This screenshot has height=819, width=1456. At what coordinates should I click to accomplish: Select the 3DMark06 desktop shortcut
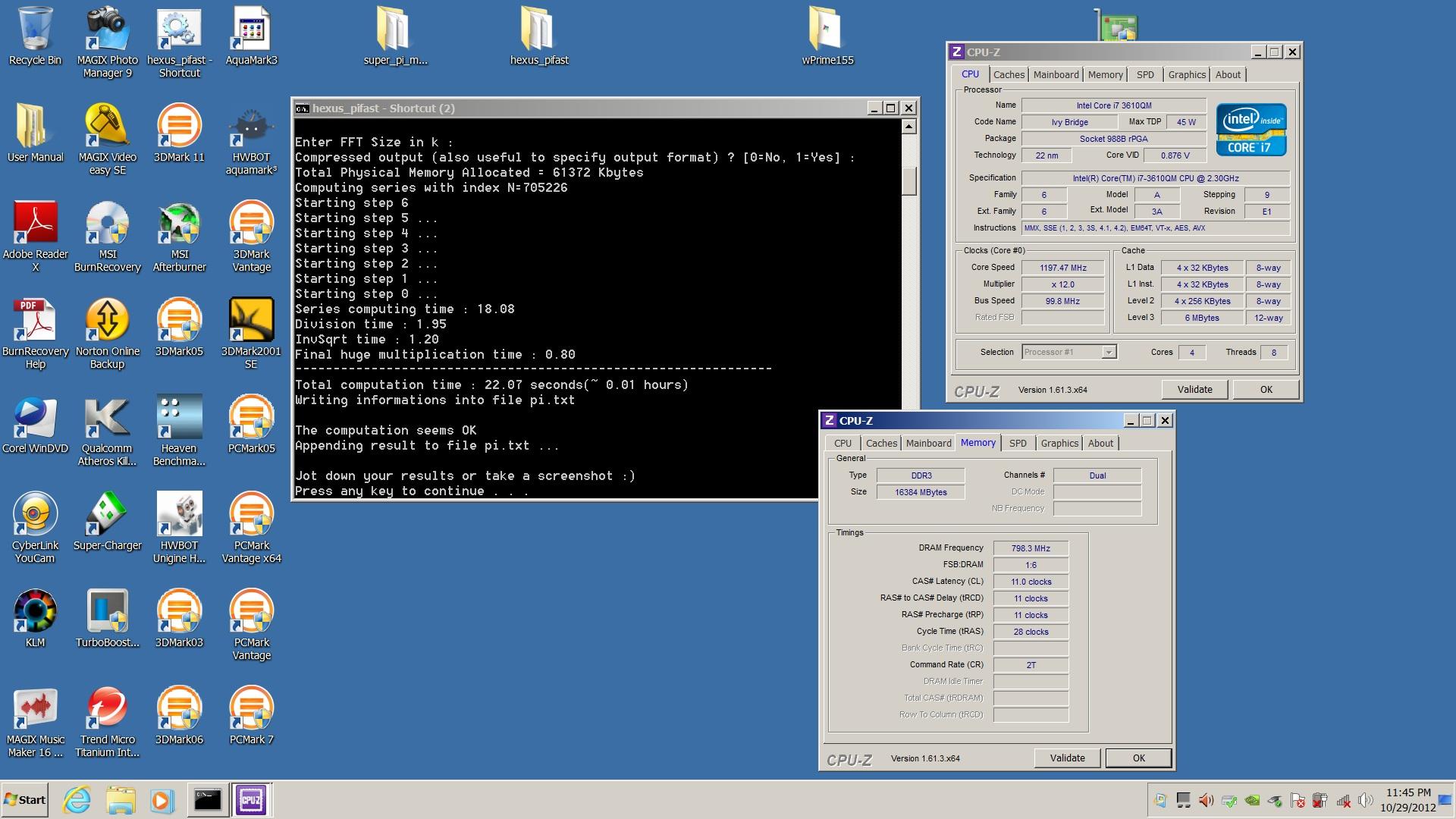(x=179, y=717)
